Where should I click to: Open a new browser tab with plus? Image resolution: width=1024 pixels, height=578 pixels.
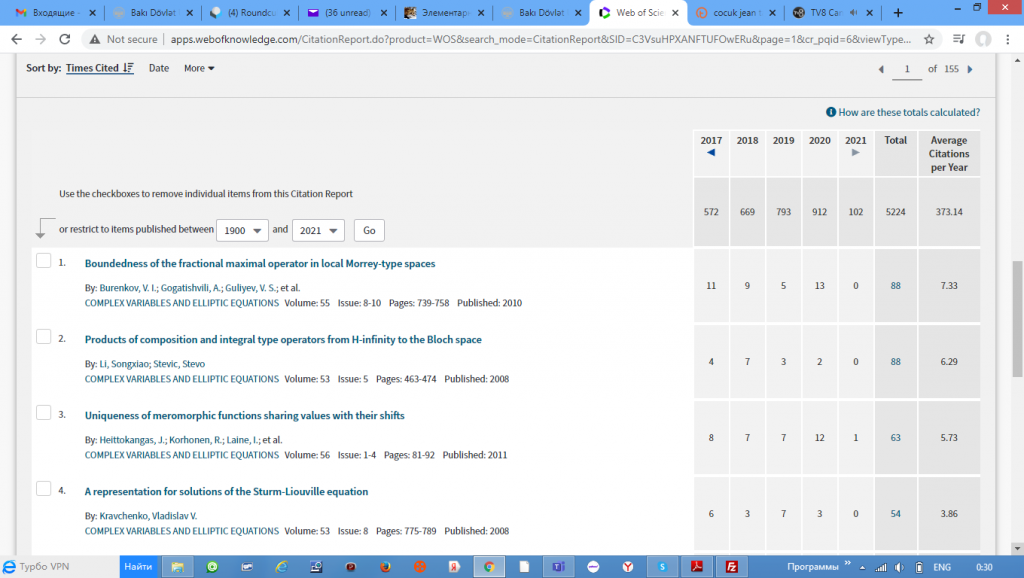pos(897,13)
